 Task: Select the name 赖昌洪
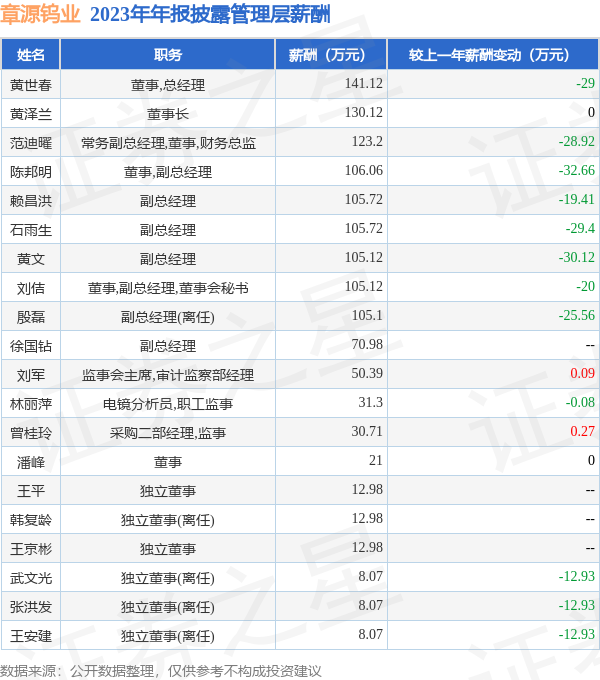31,201
